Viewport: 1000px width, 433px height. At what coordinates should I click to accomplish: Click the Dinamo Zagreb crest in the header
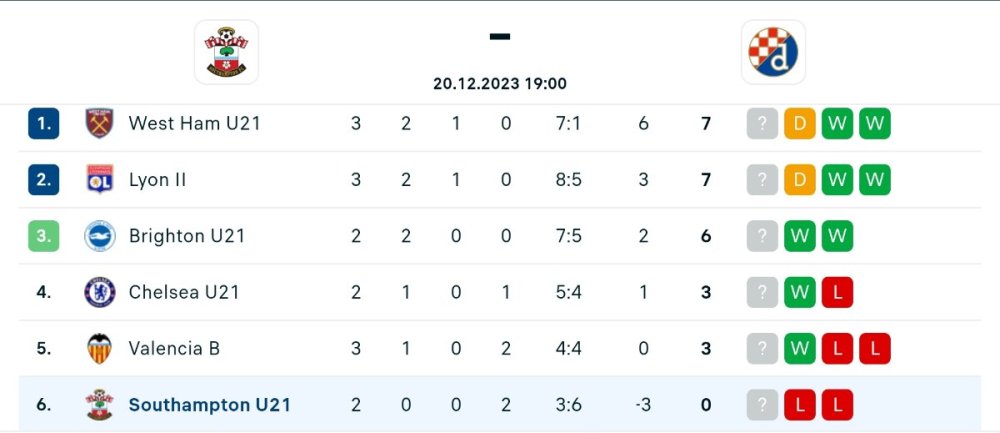point(773,52)
